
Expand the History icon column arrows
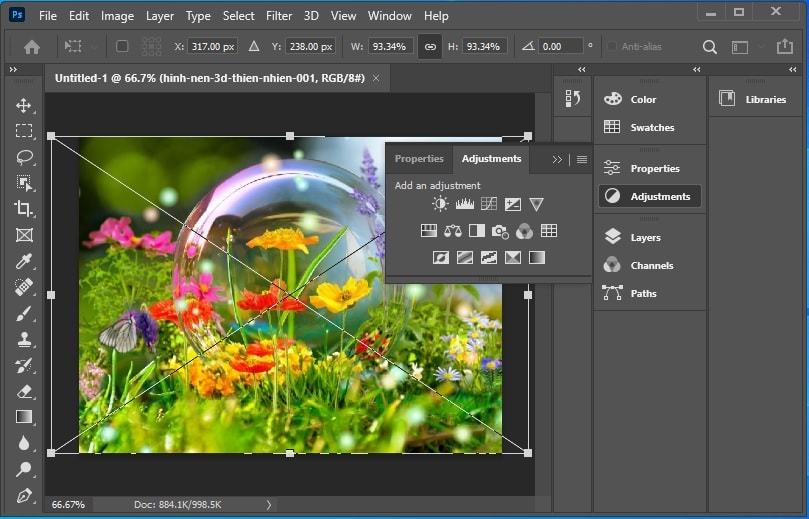point(581,69)
